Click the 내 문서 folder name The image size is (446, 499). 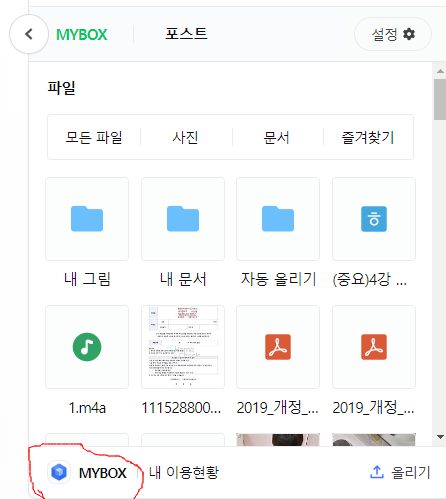point(183,279)
